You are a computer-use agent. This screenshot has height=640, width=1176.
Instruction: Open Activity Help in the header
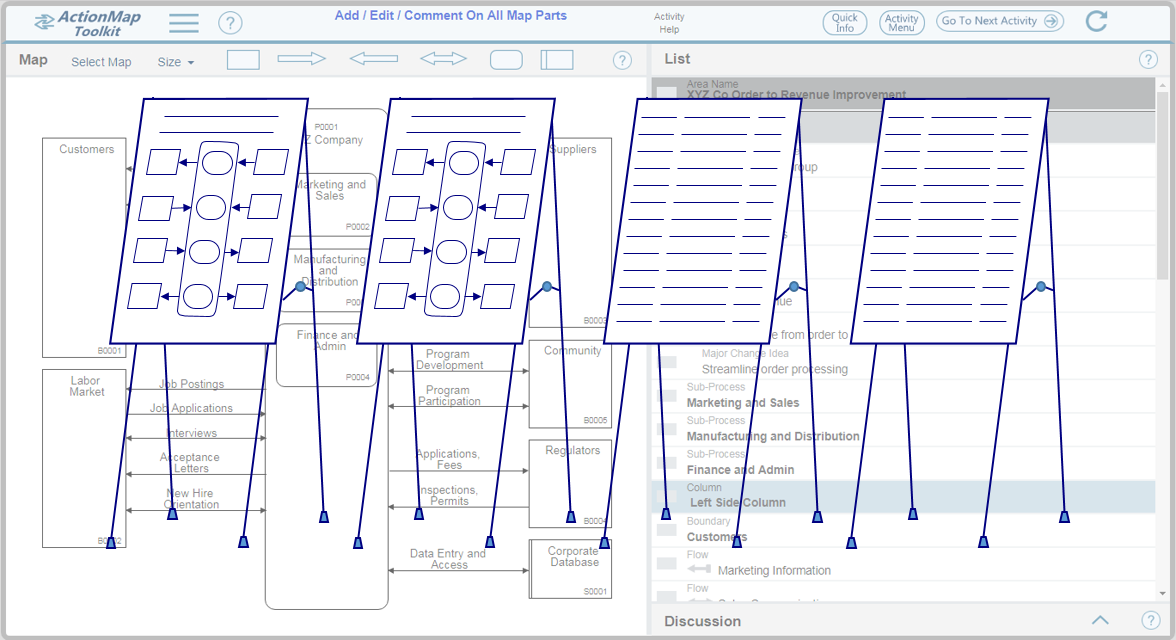(669, 23)
